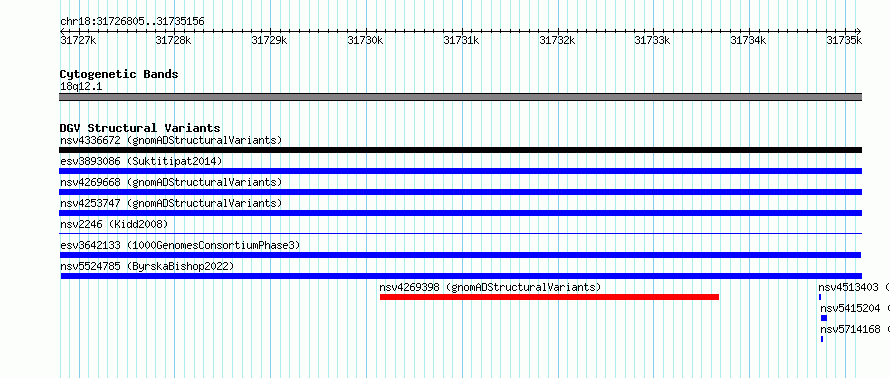The width and height of the screenshot is (890, 378).
Task: Click the chr18:31726805..31735156 coordinate text
Action: coord(132,22)
